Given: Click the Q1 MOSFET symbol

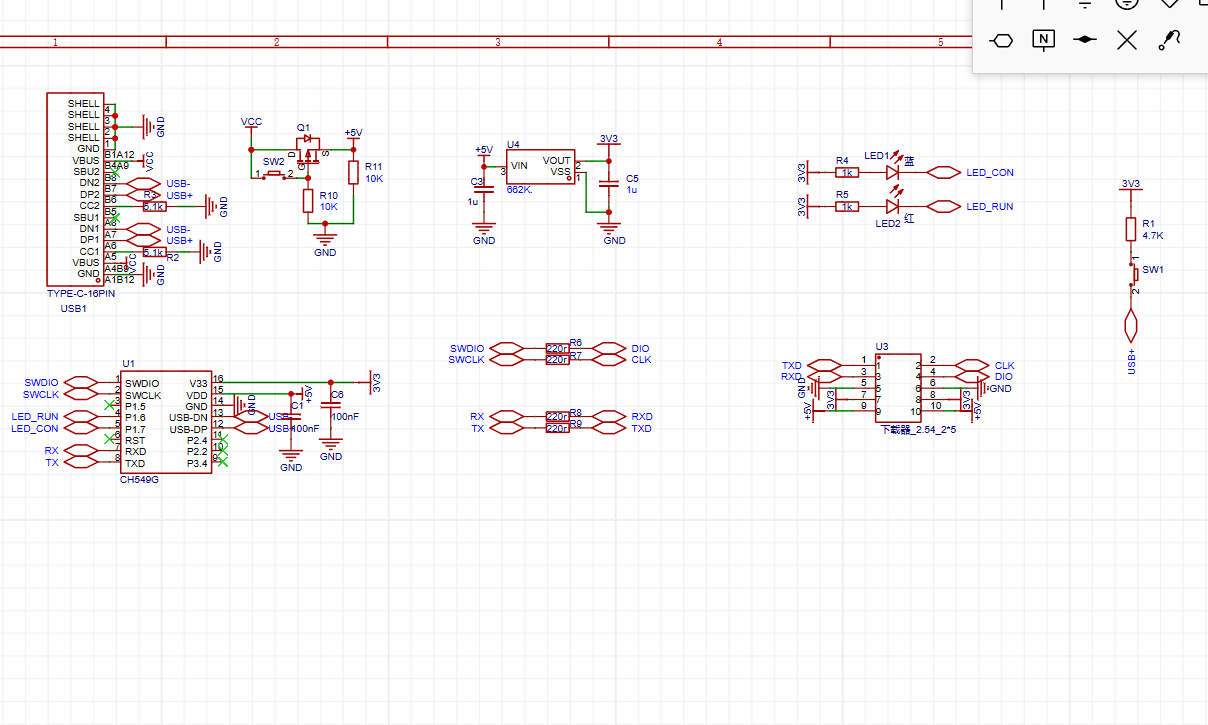Looking at the screenshot, I should [309, 150].
